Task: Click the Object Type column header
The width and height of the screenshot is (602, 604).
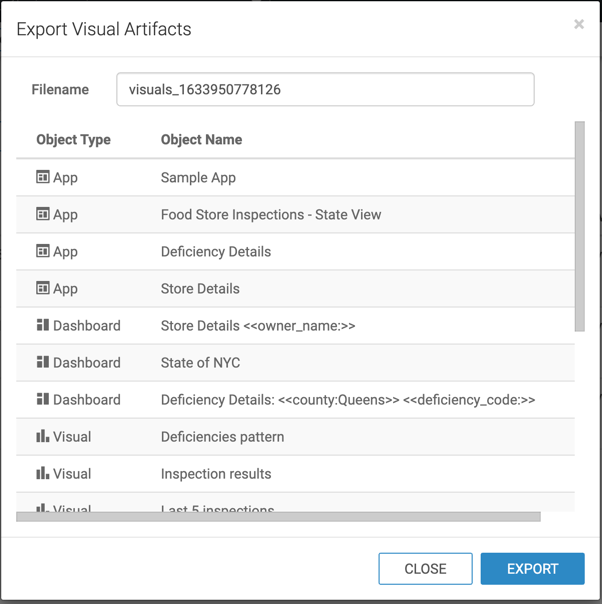Action: [x=73, y=140]
